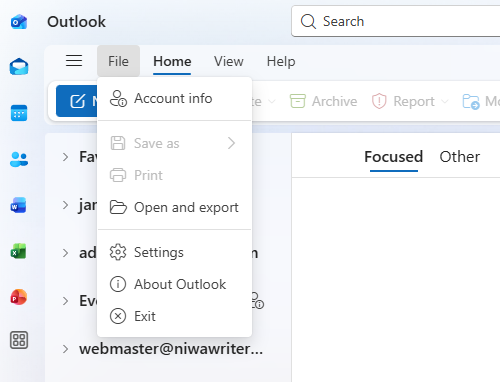Open the File menu tab

118,61
